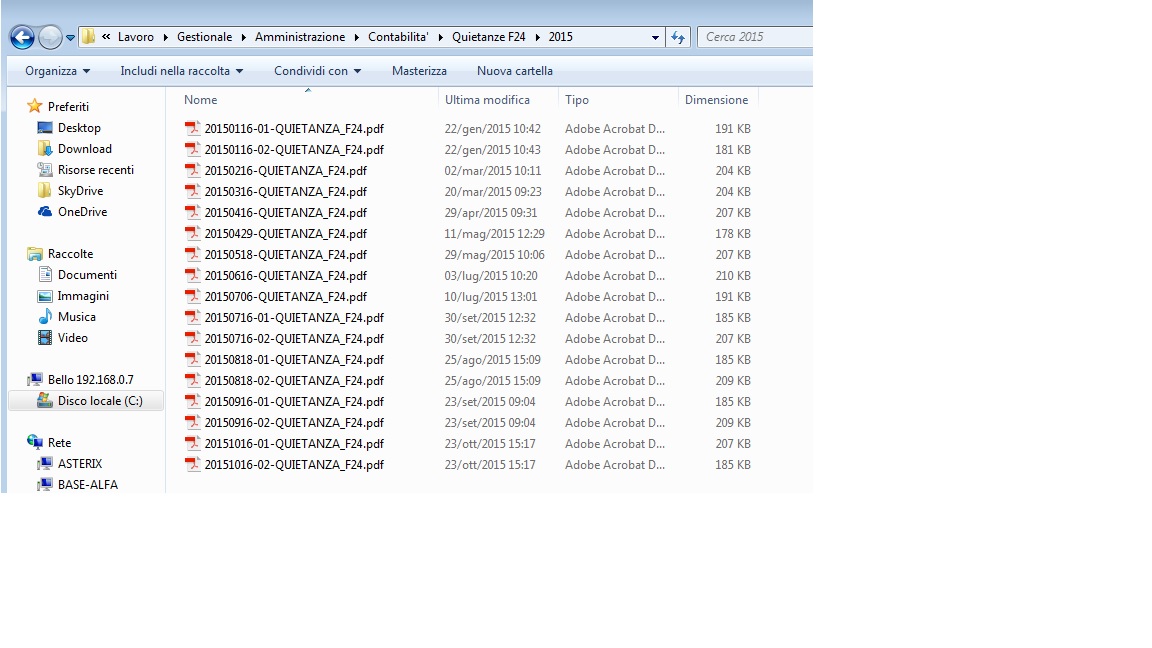The height and width of the screenshot is (648, 1152).
Task: Open network computer ASTERIX
Action: pos(79,464)
